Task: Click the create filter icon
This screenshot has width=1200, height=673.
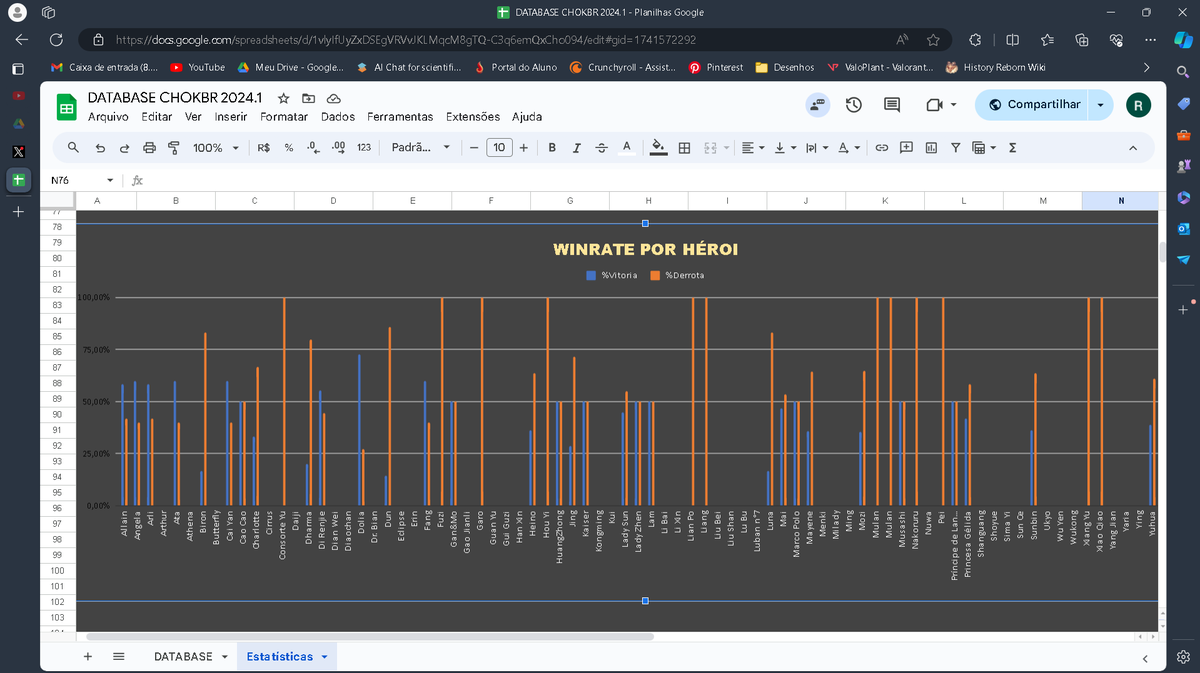Action: click(956, 147)
